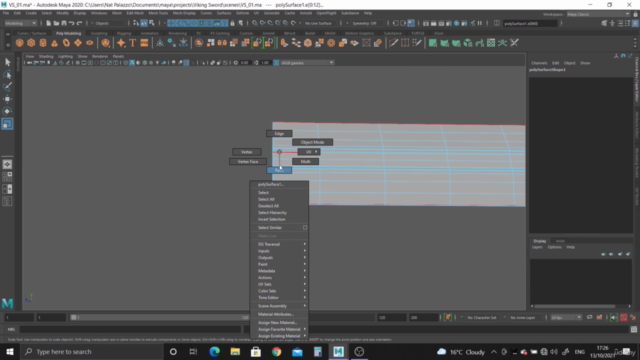Activate the Move tool in toolbox
This screenshot has height=360, width=640.
point(7,99)
